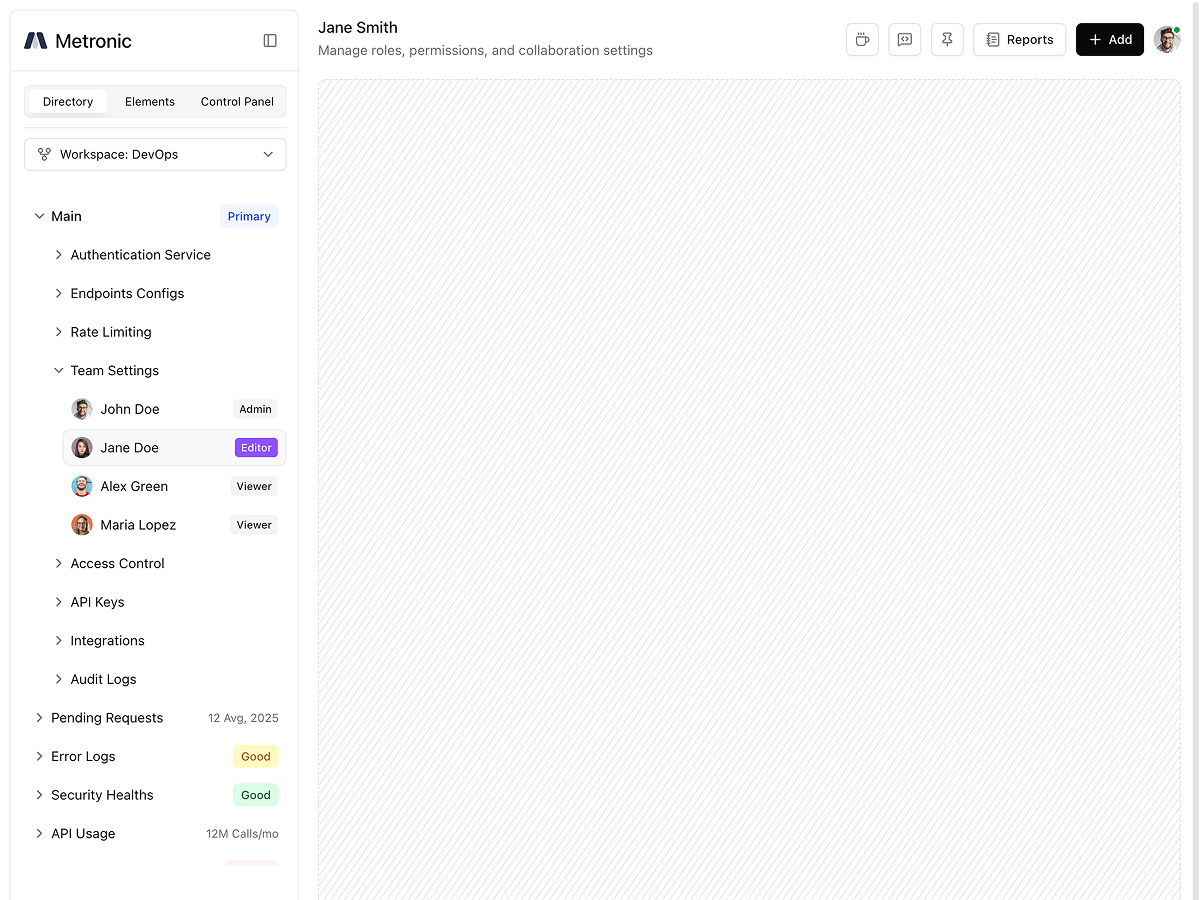Click John Doe's avatar in tree
Screen dimensions: 1200x900
[82, 409]
